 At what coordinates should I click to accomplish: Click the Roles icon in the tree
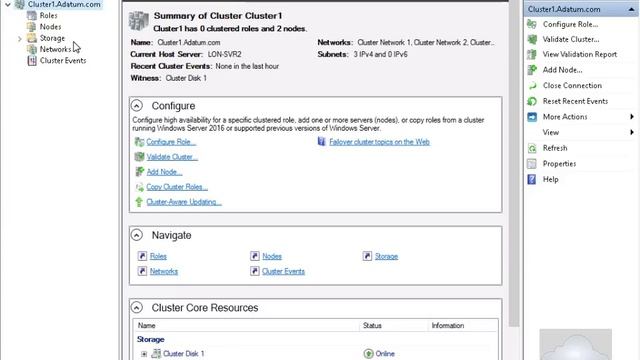(31, 16)
